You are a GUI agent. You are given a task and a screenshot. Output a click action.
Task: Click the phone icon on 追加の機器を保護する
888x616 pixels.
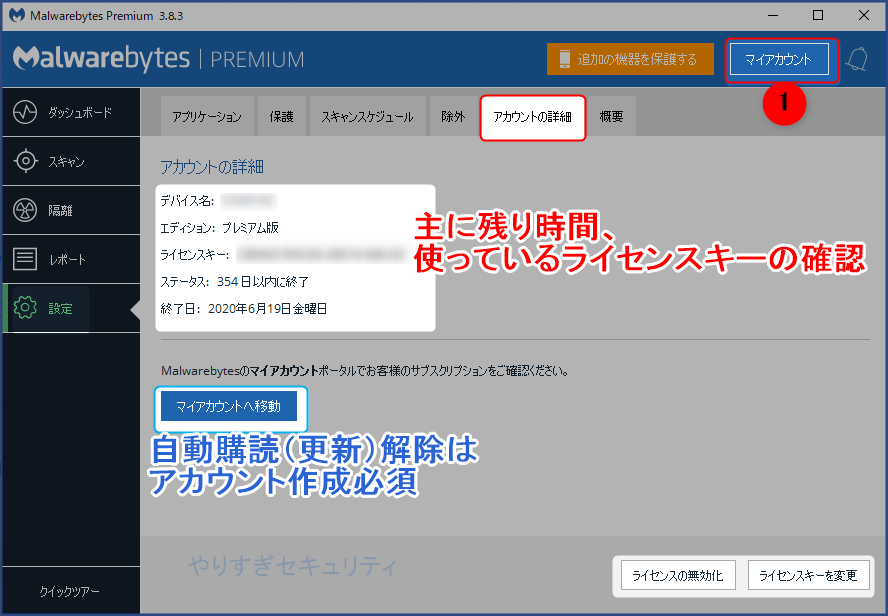(564, 59)
